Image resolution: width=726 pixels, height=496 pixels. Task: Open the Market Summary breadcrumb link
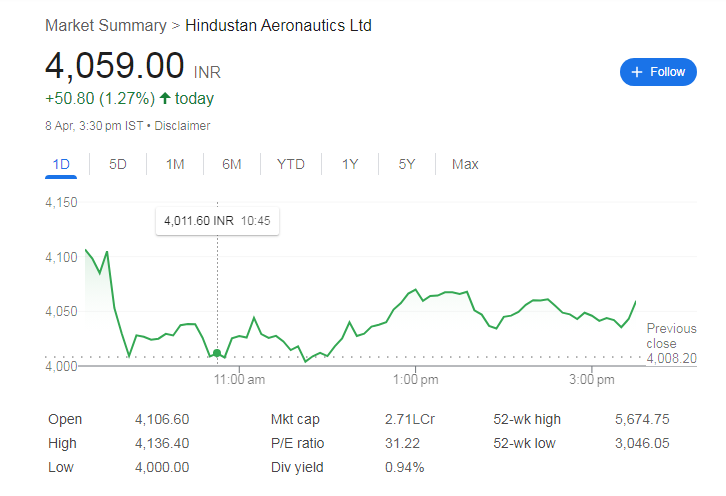[x=106, y=25]
